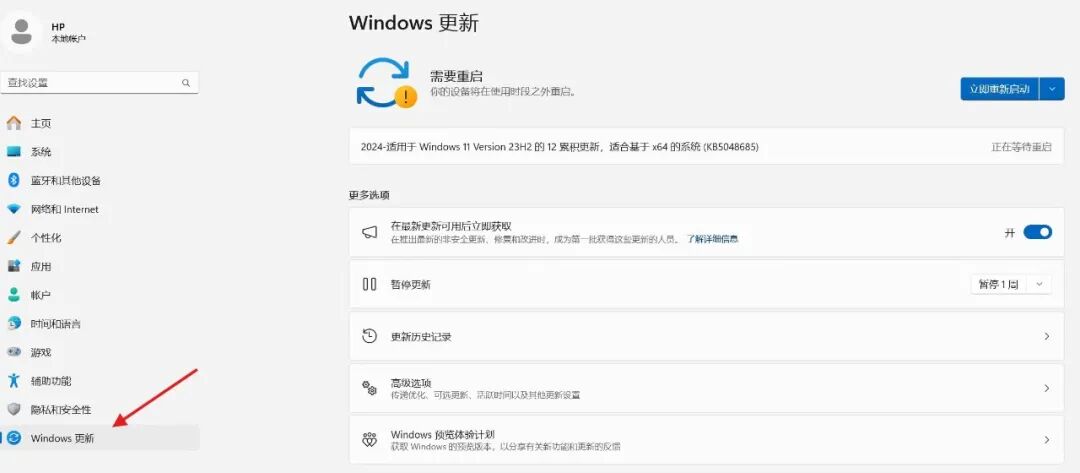This screenshot has width=1080, height=473.
Task: Open the 暂停 1 周 pause duration dropdown
Action: click(x=1011, y=284)
